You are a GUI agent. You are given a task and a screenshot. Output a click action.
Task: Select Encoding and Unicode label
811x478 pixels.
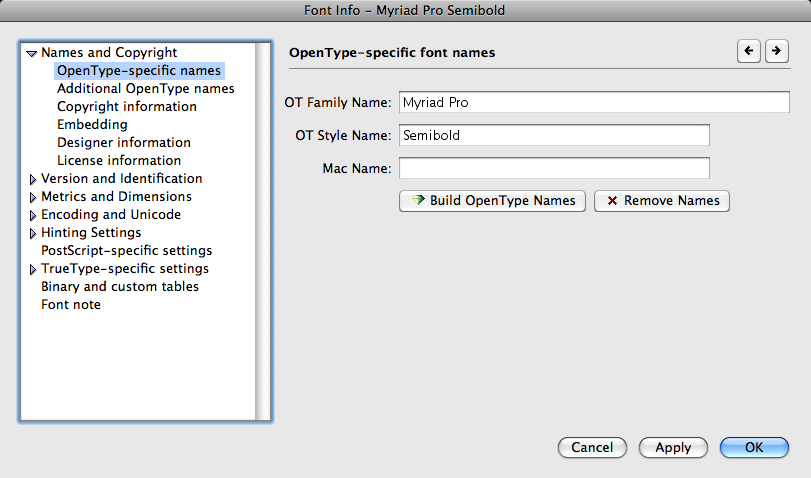111,215
